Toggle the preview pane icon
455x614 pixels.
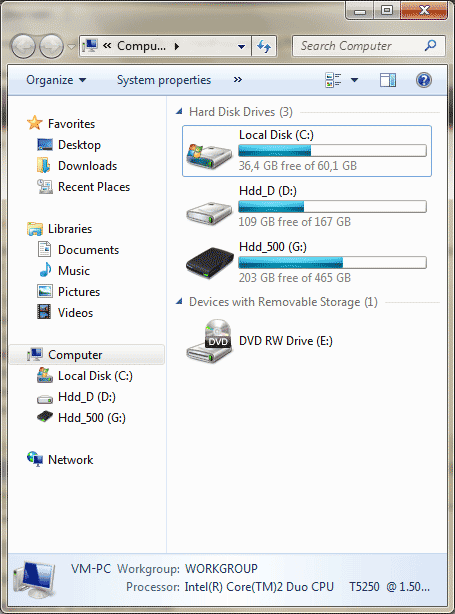(x=388, y=80)
